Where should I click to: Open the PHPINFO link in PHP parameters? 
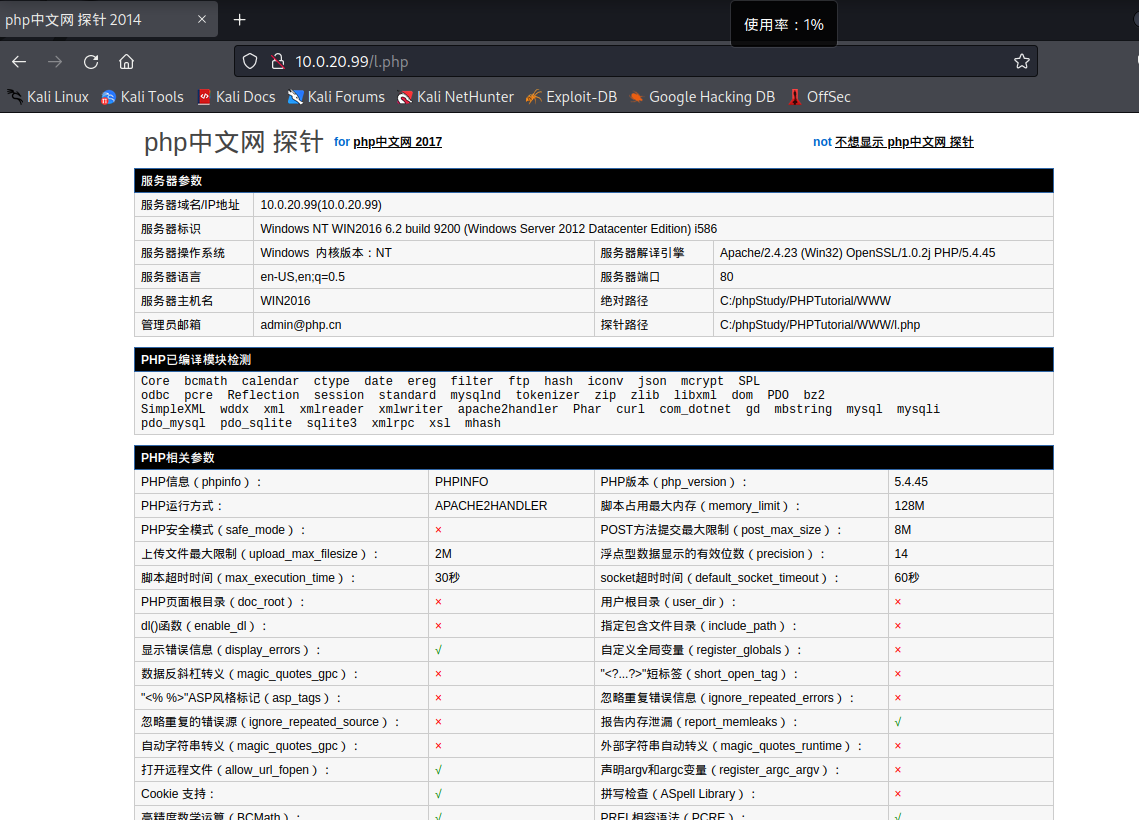point(462,482)
